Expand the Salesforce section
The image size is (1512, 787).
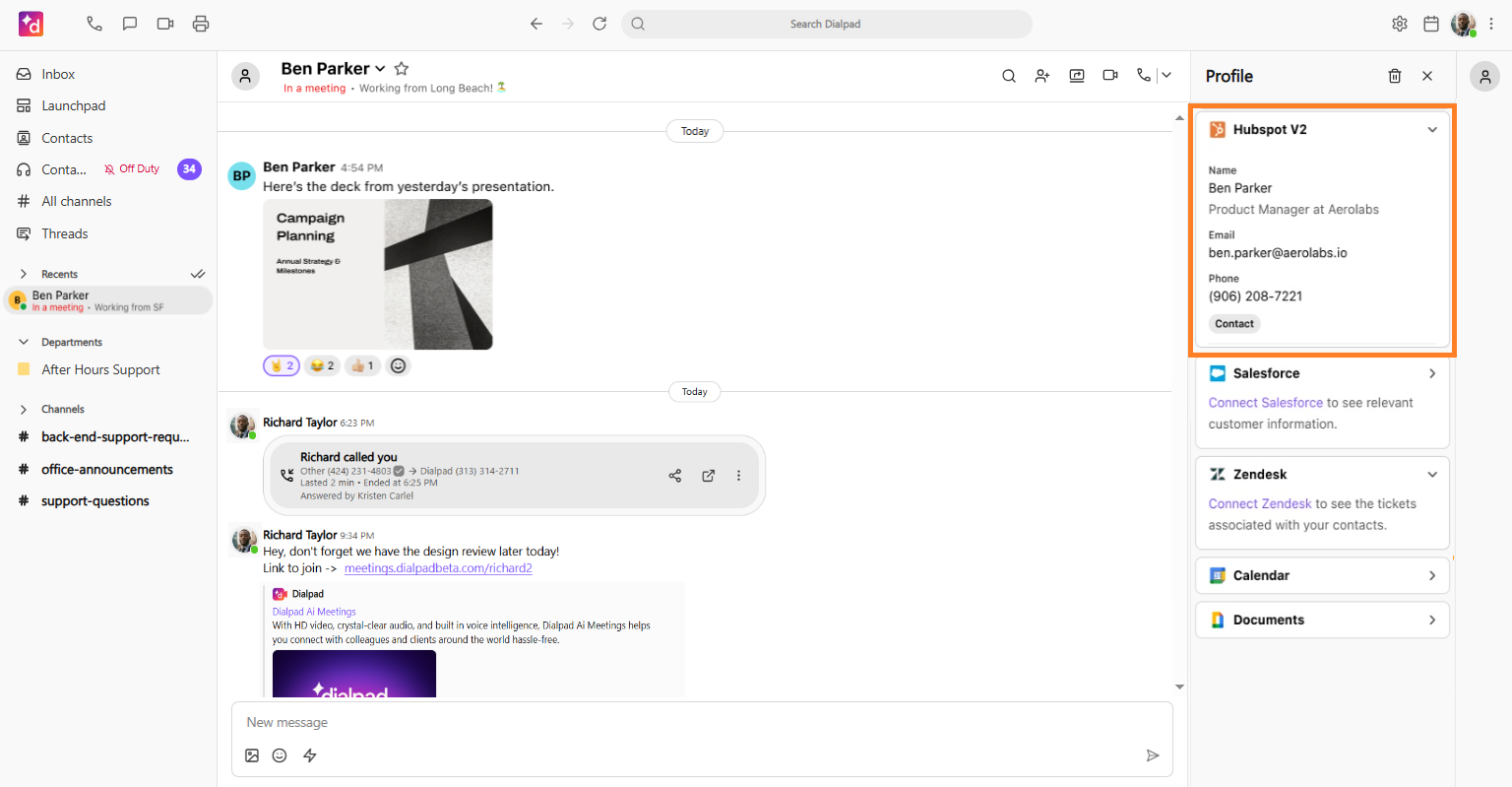coord(1432,373)
